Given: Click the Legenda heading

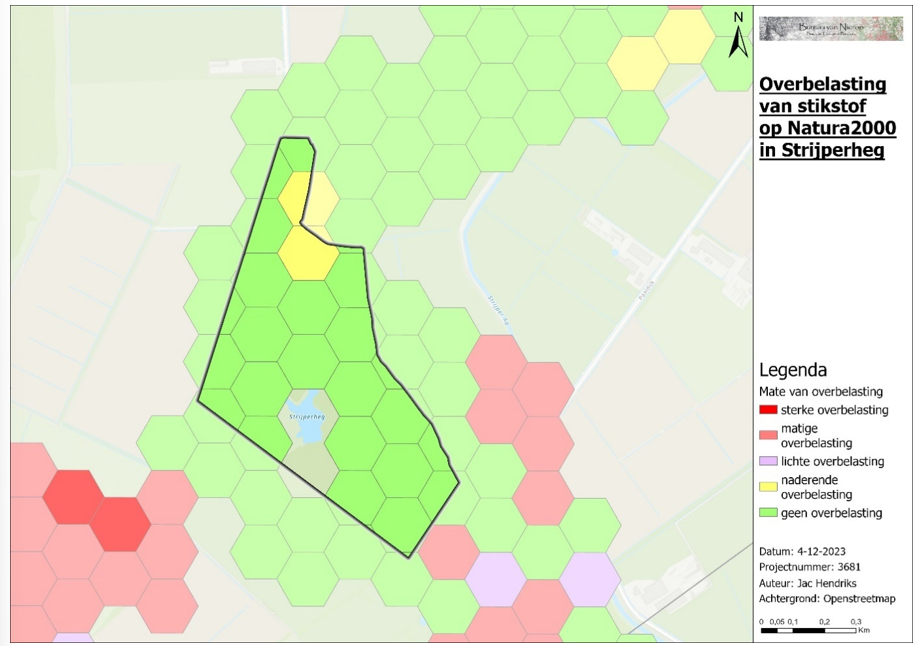Looking at the screenshot, I should pos(793,369).
